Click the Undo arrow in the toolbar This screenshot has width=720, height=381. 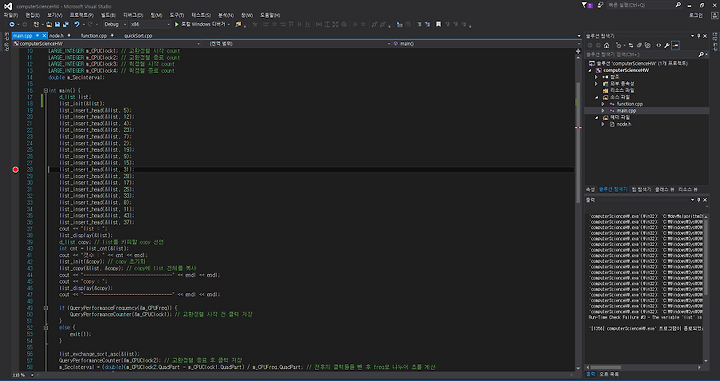77,24
